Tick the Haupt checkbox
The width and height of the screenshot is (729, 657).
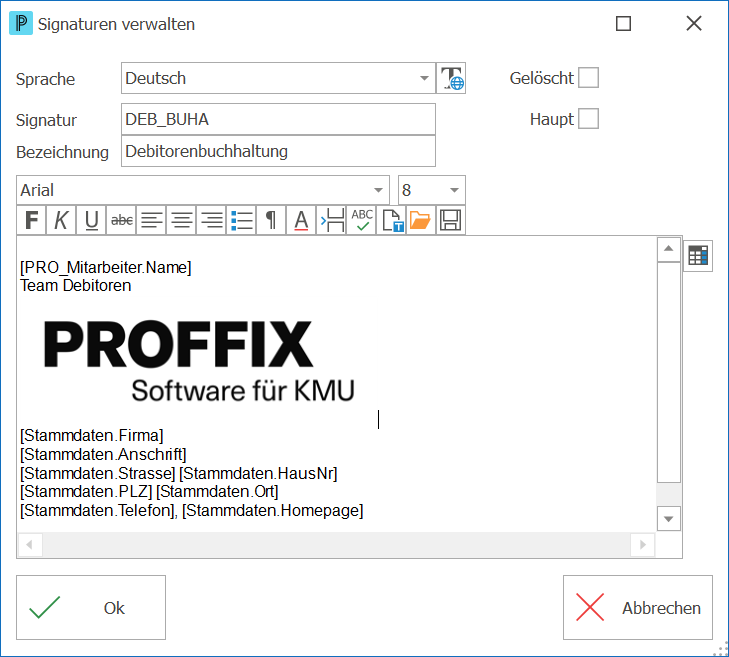tap(588, 119)
